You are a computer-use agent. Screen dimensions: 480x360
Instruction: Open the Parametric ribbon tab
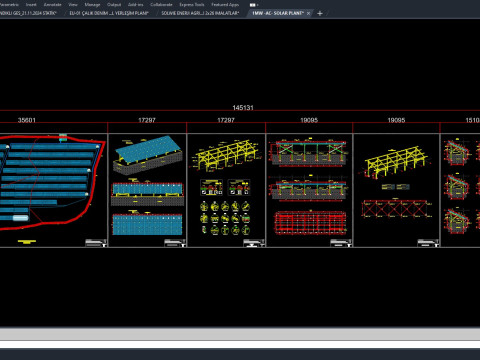coord(9,5)
